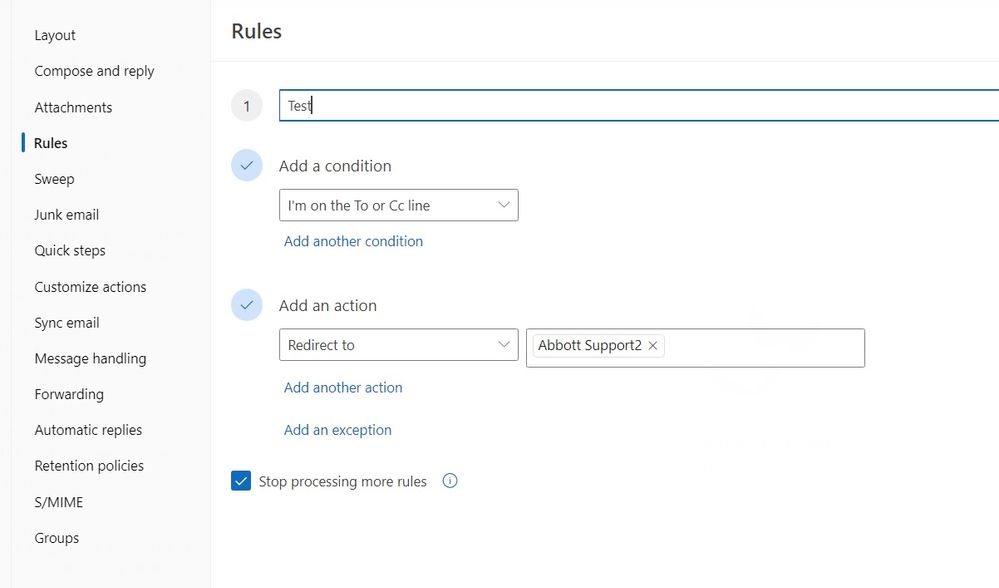Click the rule number 1 badge
This screenshot has height=588, width=999.
tap(246, 105)
